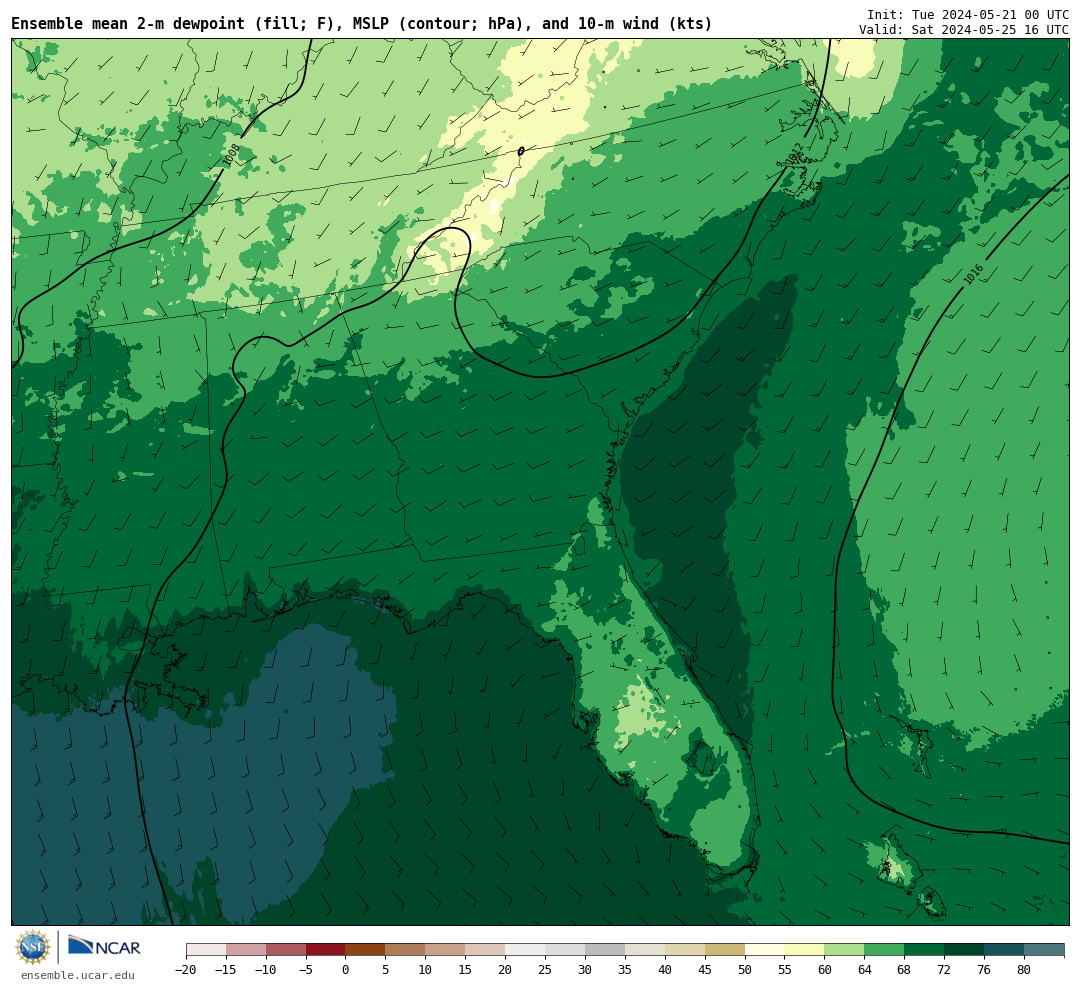Click dark green swatch between 72 and 76
Screen dimensions: 1080x988
964,950
